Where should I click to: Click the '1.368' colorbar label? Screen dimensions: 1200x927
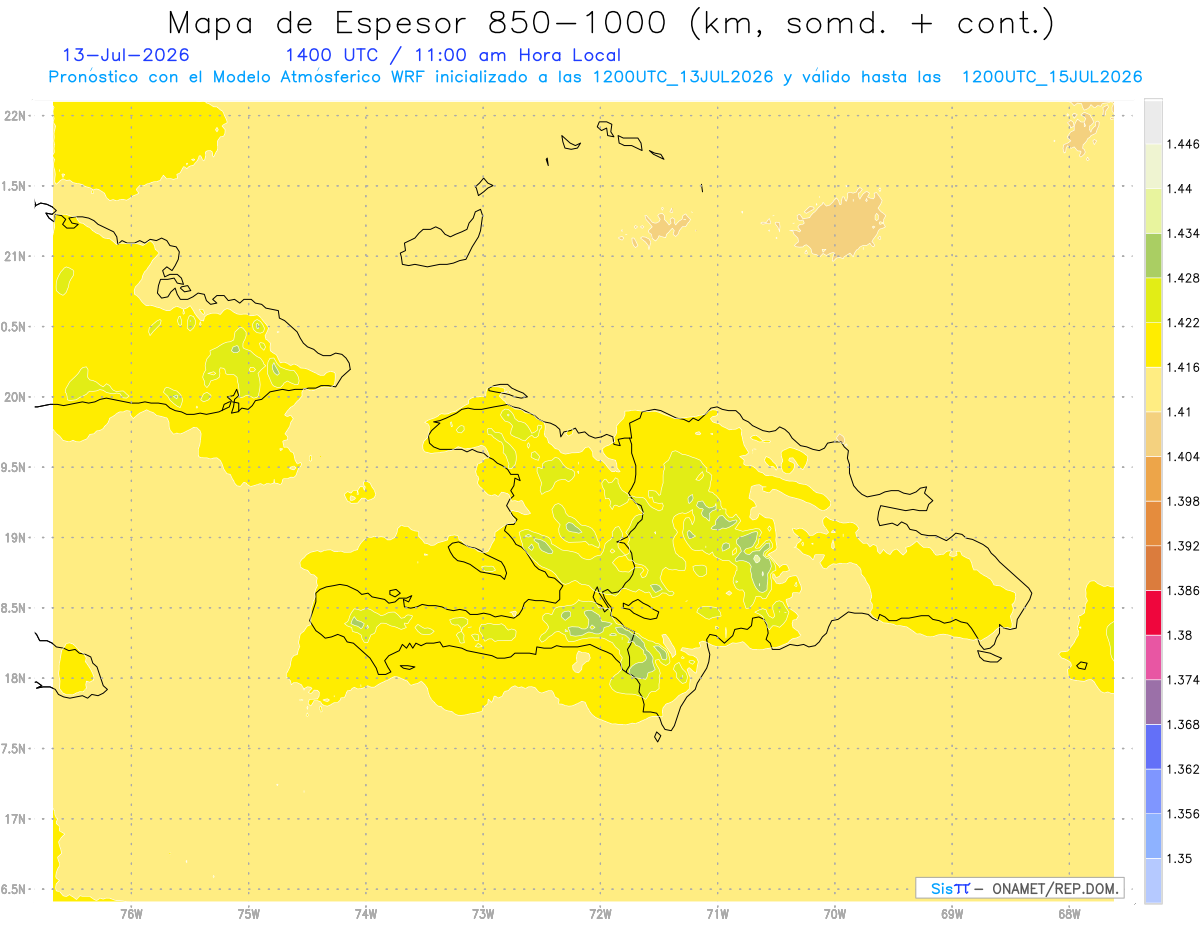(x=1183, y=724)
